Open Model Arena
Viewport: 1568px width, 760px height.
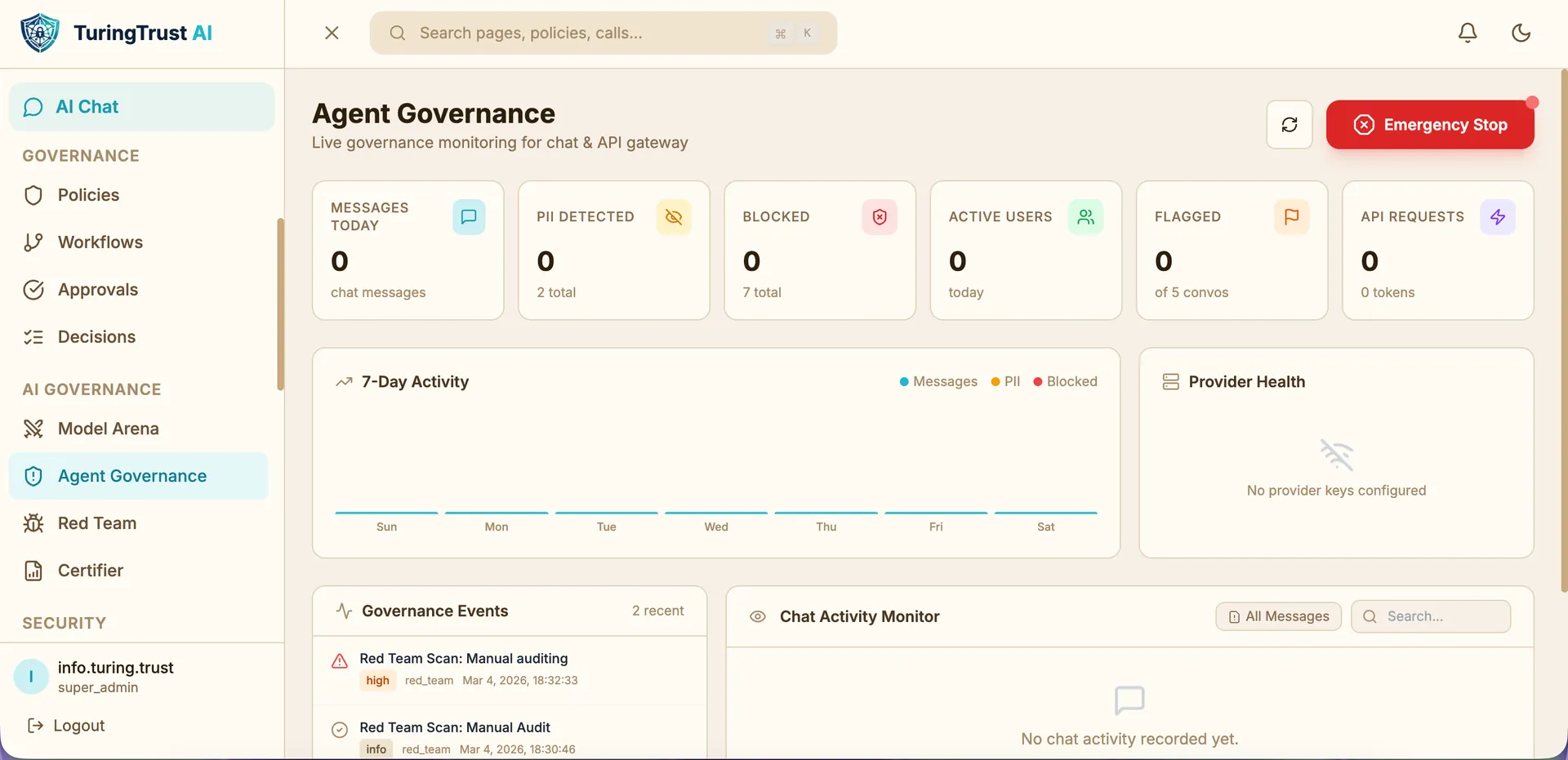coord(139,429)
